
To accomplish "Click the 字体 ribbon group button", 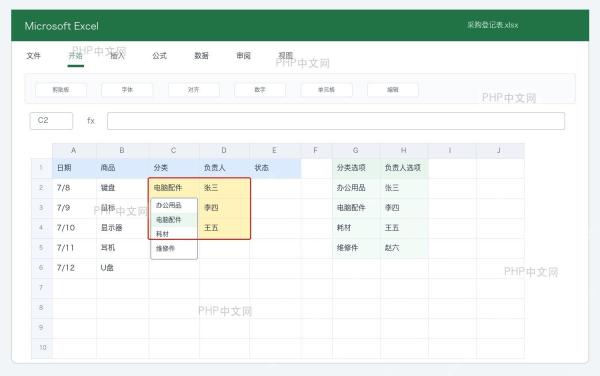I will tap(127, 90).
